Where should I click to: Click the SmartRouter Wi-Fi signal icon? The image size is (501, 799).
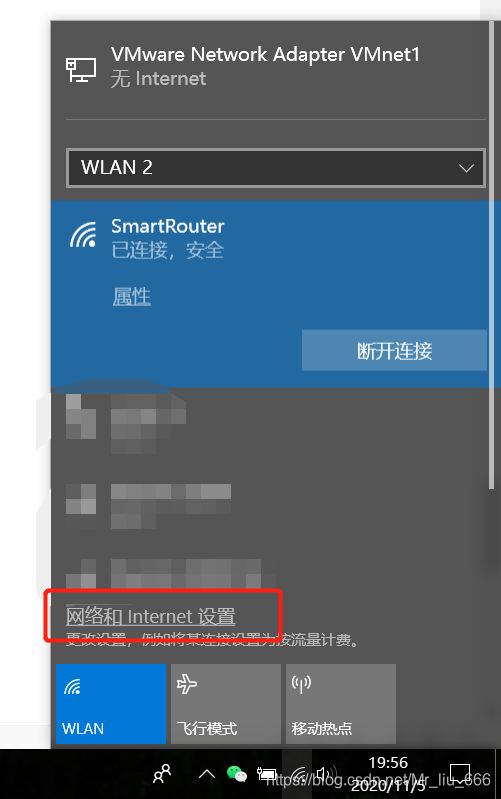(83, 235)
